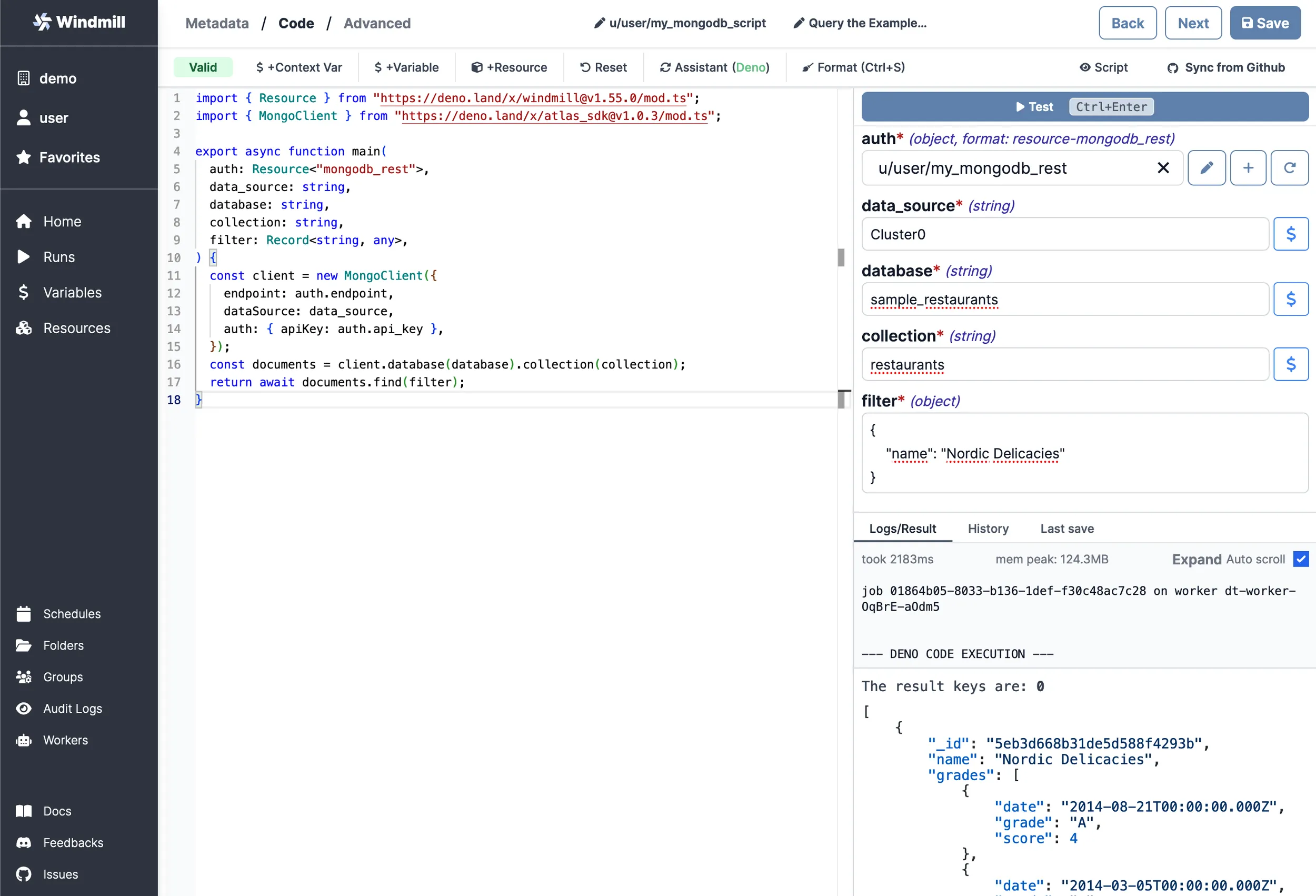1316x896 pixels.
Task: Click the dollar icon next to data_source field
Action: click(1291, 234)
